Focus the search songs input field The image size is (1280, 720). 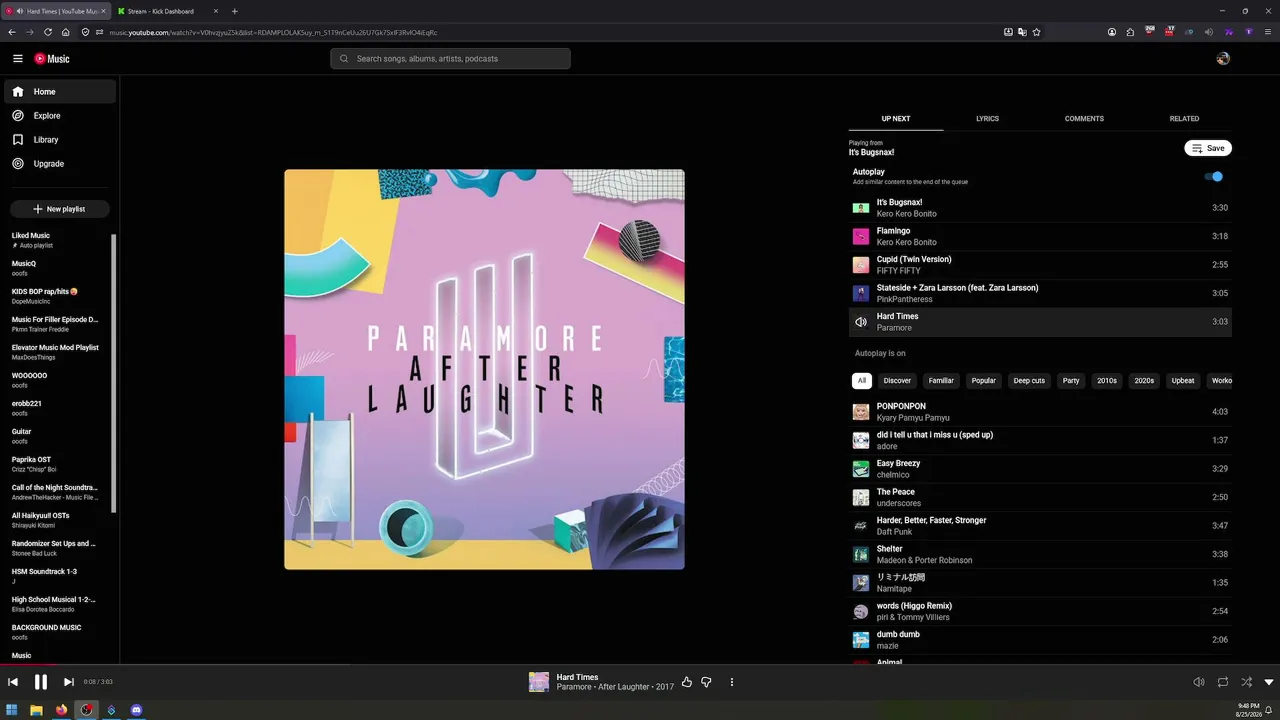[x=450, y=59]
